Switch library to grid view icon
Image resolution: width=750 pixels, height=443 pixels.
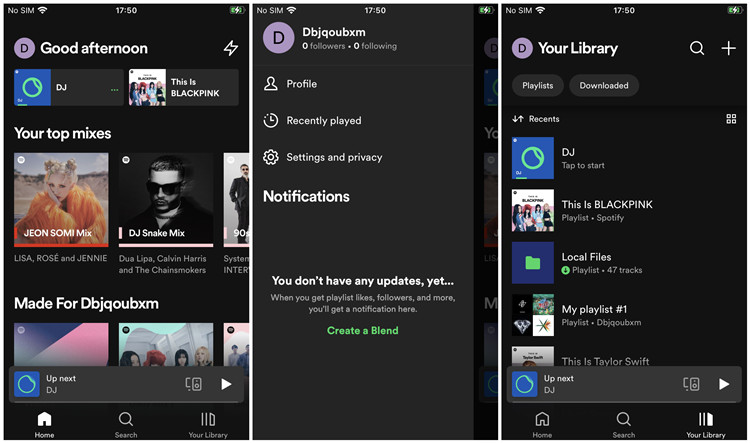[x=731, y=119]
